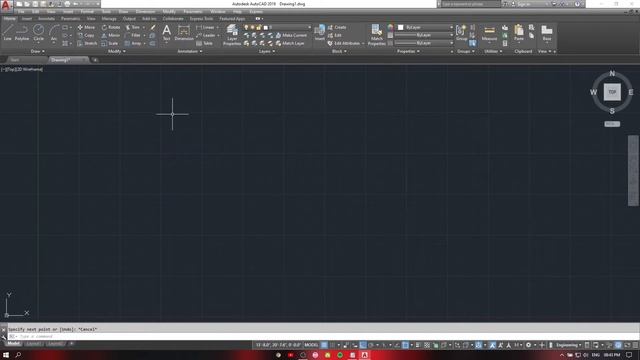Viewport: 640px width, 360px height.
Task: Click the Trim tool
Action: 133,27
